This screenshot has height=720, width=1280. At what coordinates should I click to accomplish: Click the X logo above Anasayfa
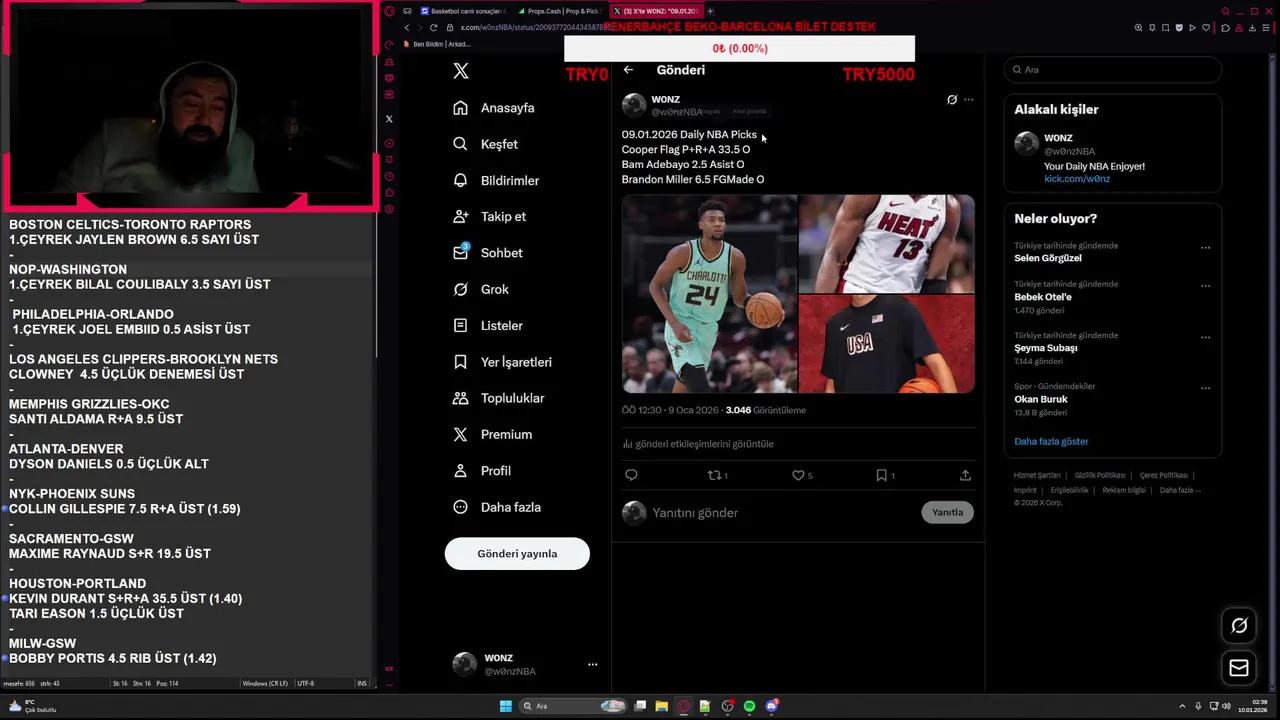(x=460, y=71)
